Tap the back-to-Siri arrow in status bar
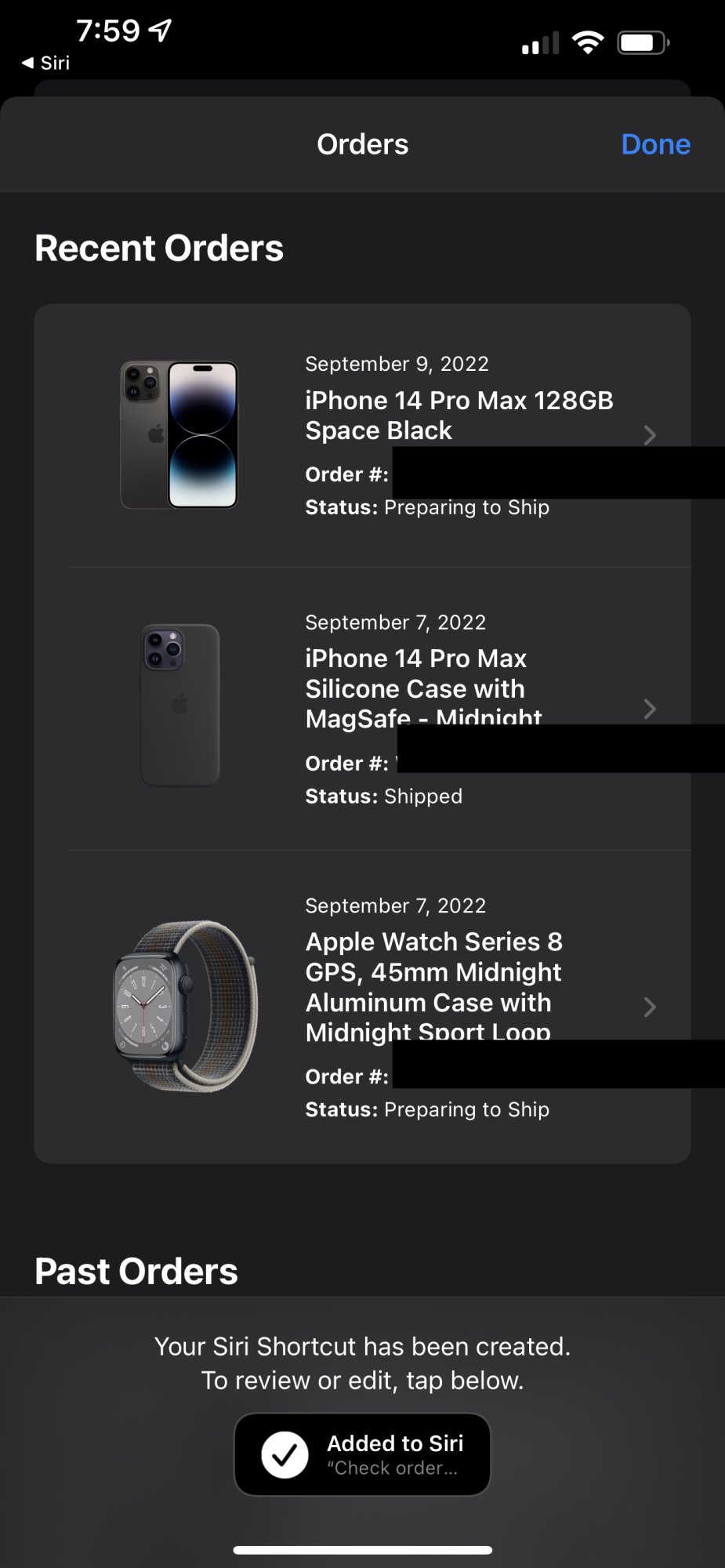Image resolution: width=725 pixels, height=1568 pixels. 28,63
